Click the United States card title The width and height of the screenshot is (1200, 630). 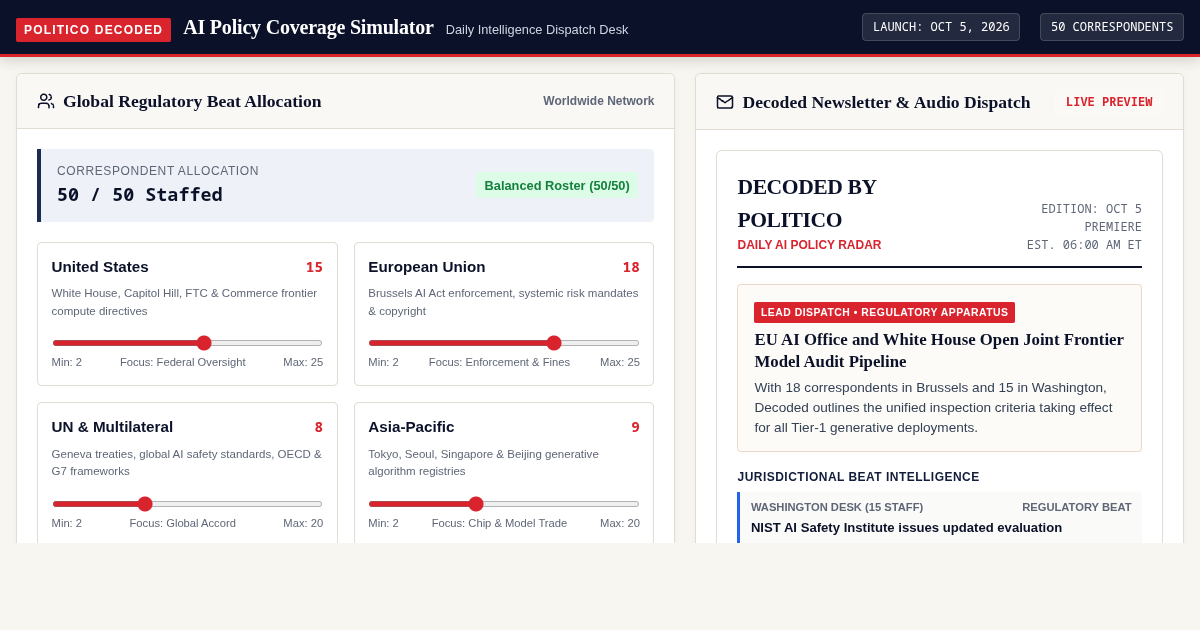[100, 267]
